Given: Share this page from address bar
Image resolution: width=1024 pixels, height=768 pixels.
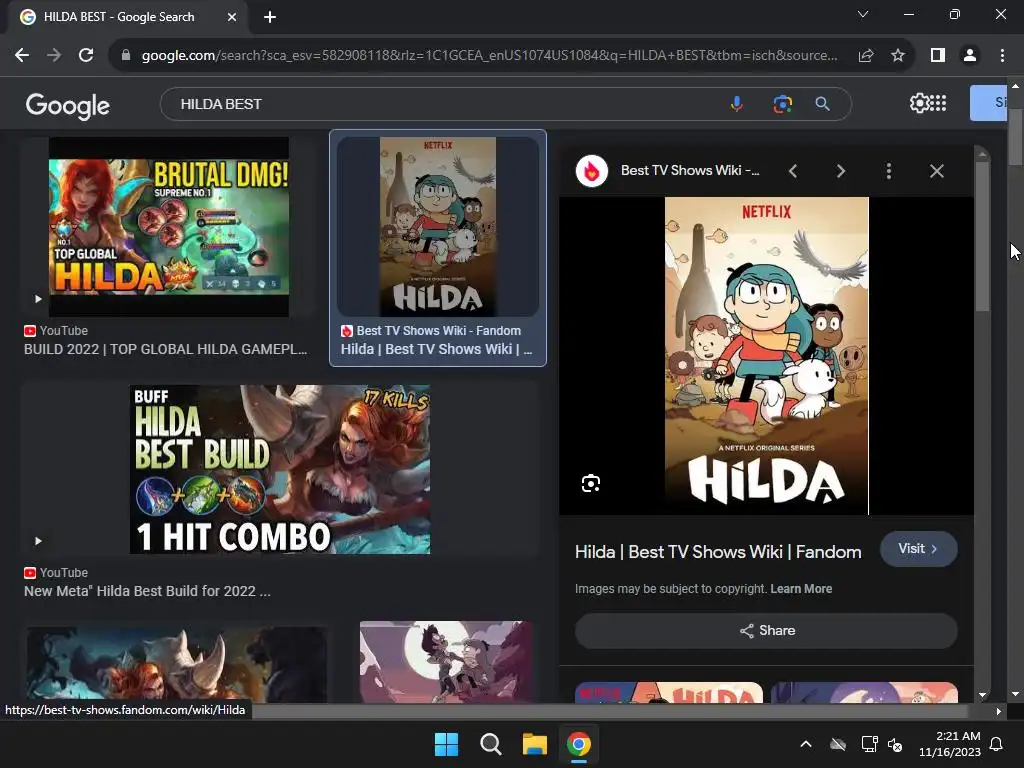Looking at the screenshot, I should pos(866,56).
